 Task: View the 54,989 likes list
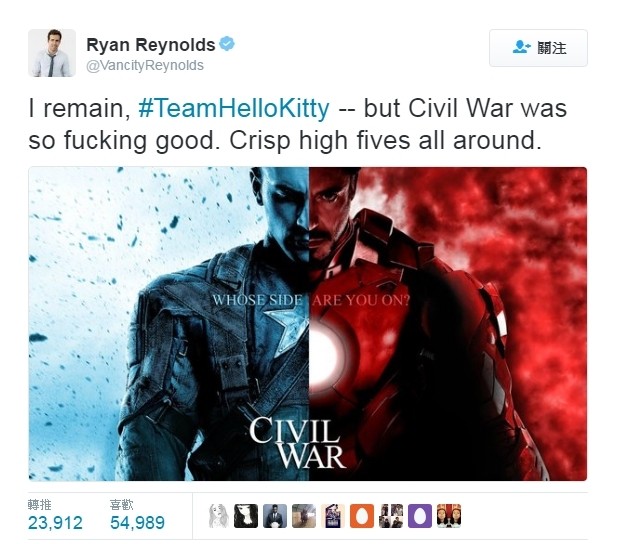[x=138, y=523]
